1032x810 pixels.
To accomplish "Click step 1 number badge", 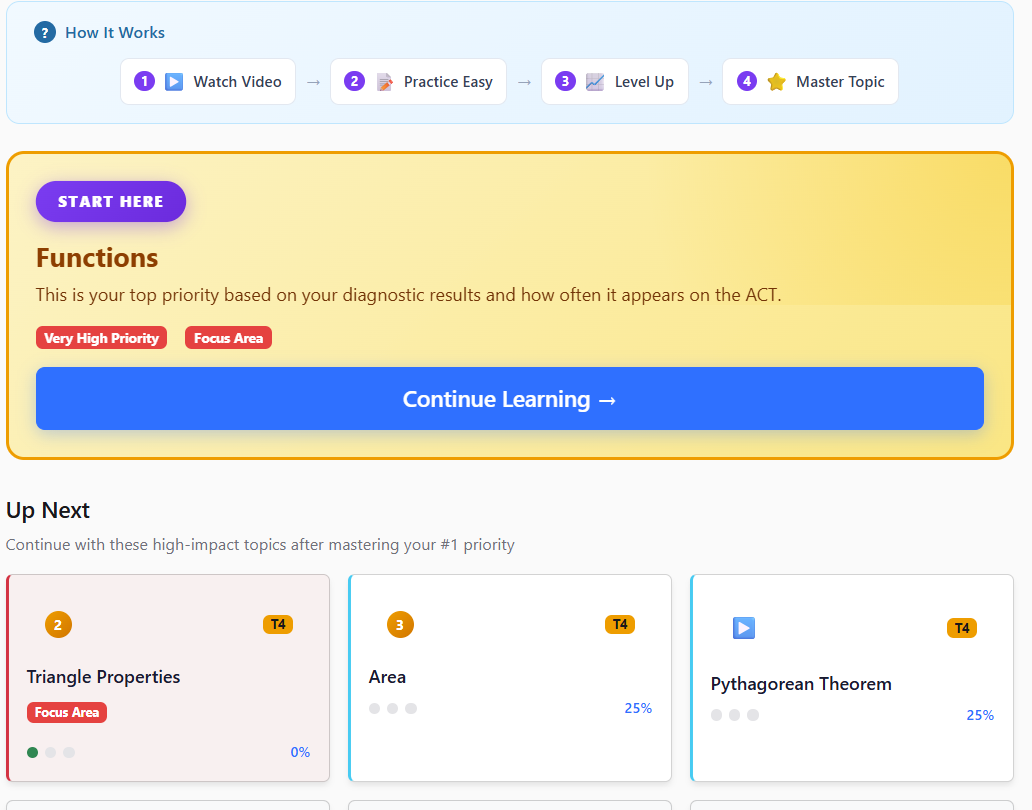I will click(x=144, y=81).
